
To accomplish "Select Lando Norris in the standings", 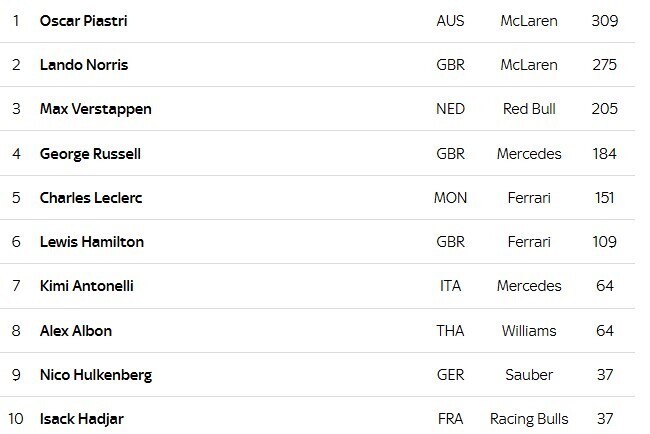I will 83,65.
